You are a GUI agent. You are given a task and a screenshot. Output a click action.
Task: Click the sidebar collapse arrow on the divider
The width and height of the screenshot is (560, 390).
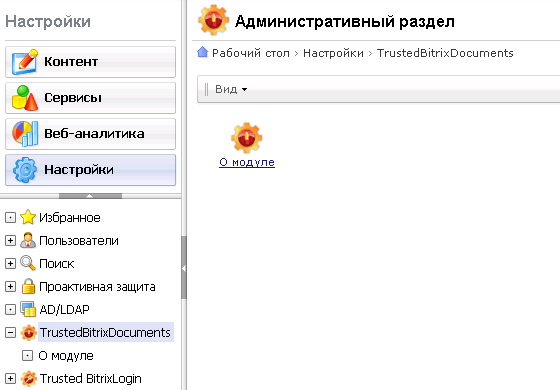click(x=184, y=268)
